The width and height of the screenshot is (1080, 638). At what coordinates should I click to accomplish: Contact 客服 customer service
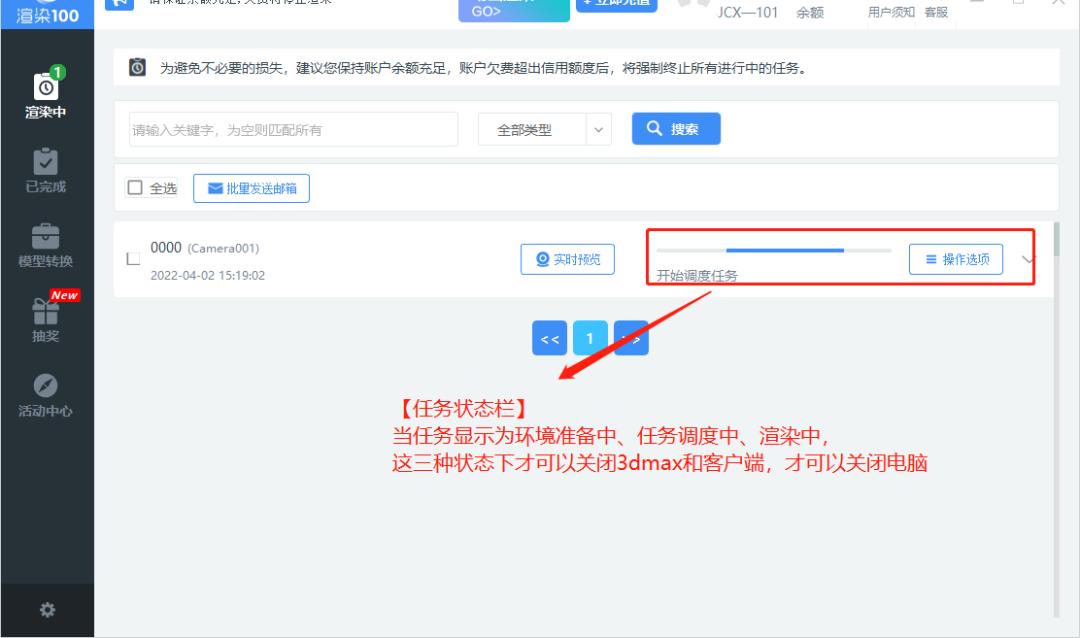point(936,14)
